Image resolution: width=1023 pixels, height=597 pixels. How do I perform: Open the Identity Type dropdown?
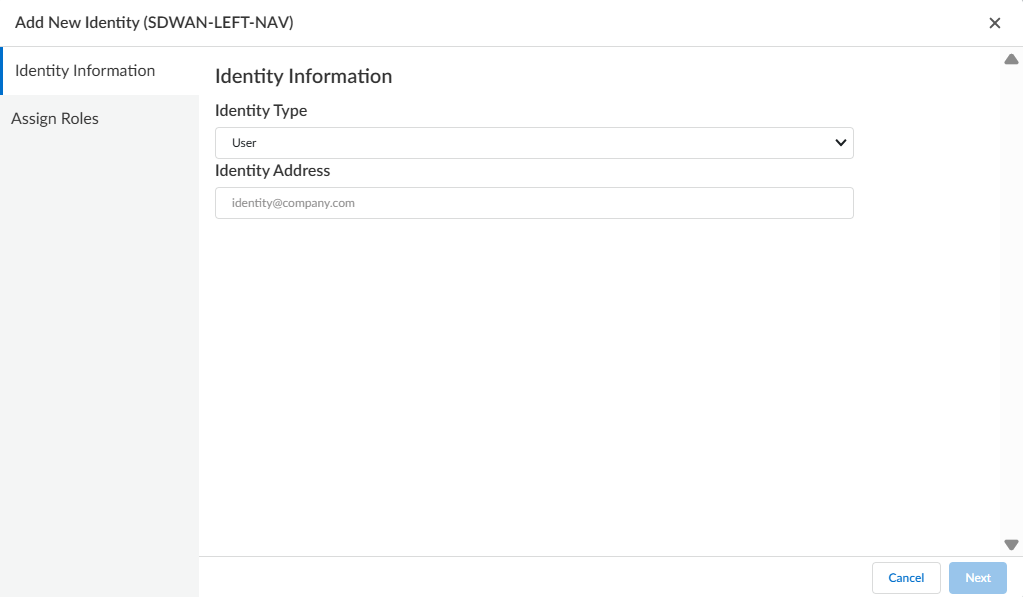(533, 143)
